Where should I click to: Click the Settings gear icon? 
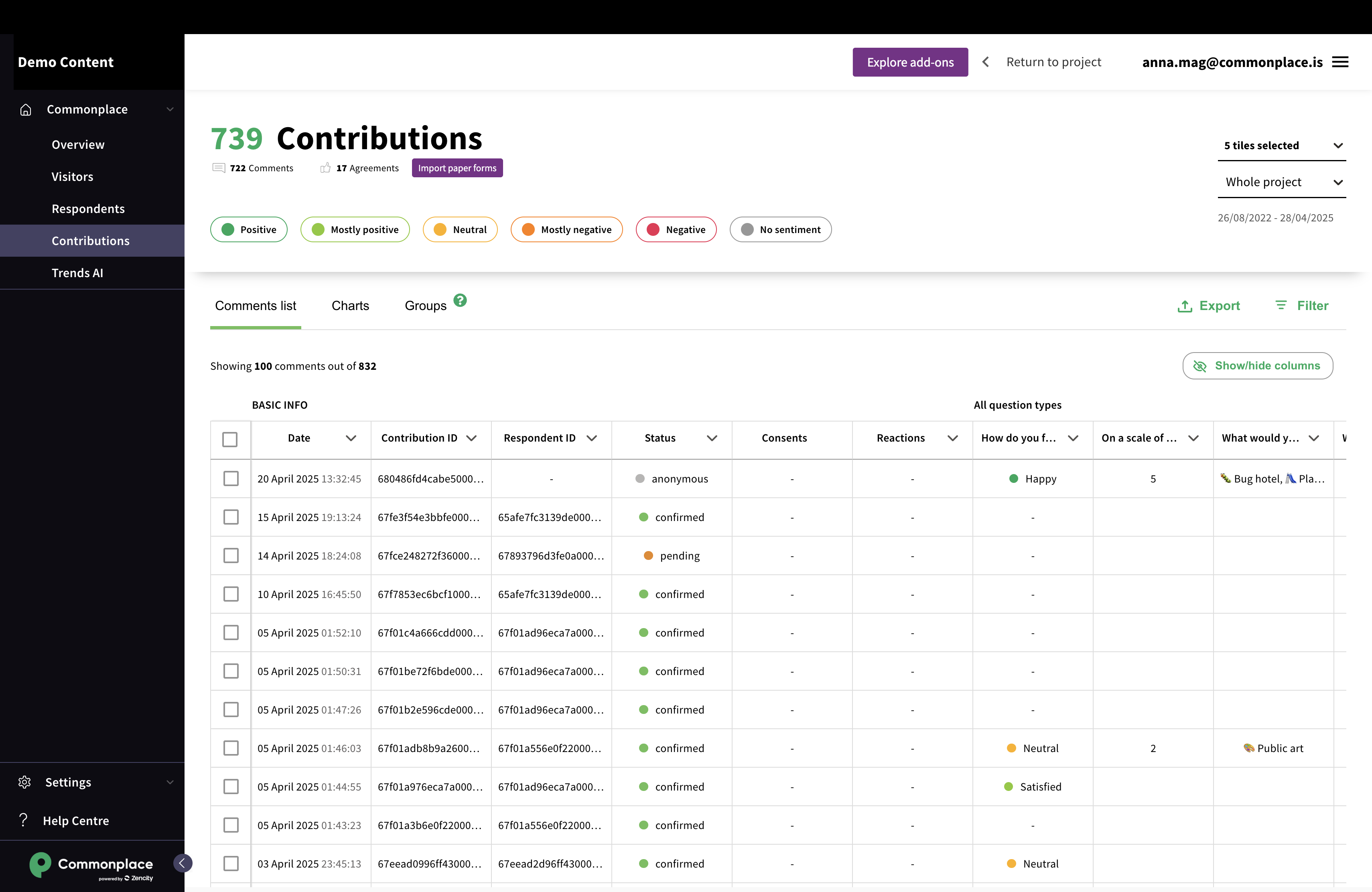(24, 782)
